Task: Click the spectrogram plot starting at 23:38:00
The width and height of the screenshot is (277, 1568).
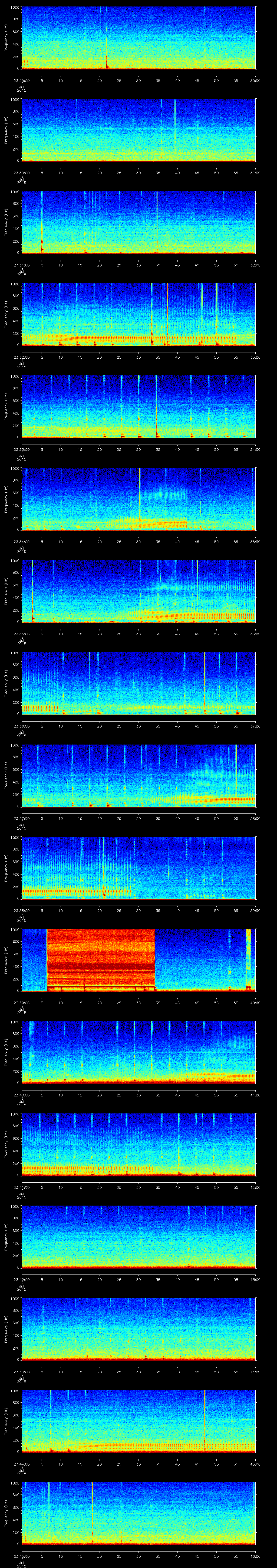Action: point(139,868)
